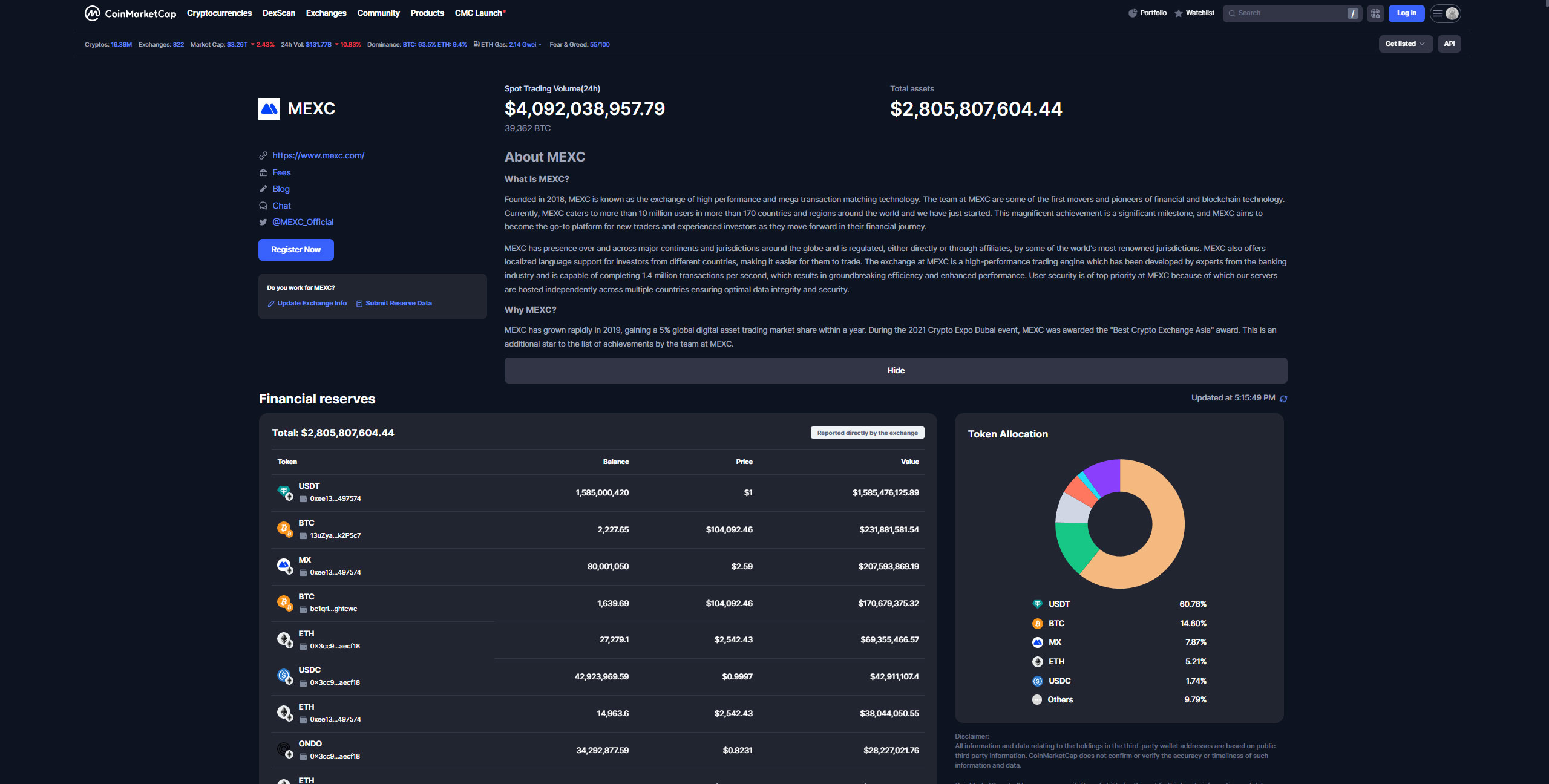Click the Submit Reserve Data link
This screenshot has height=784, width=1549.
(x=399, y=304)
